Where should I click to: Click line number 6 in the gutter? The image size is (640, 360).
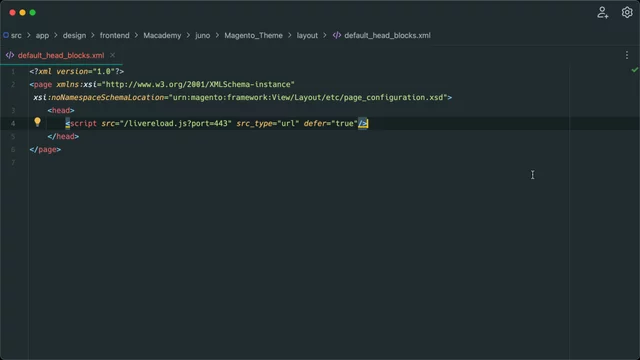point(13,150)
